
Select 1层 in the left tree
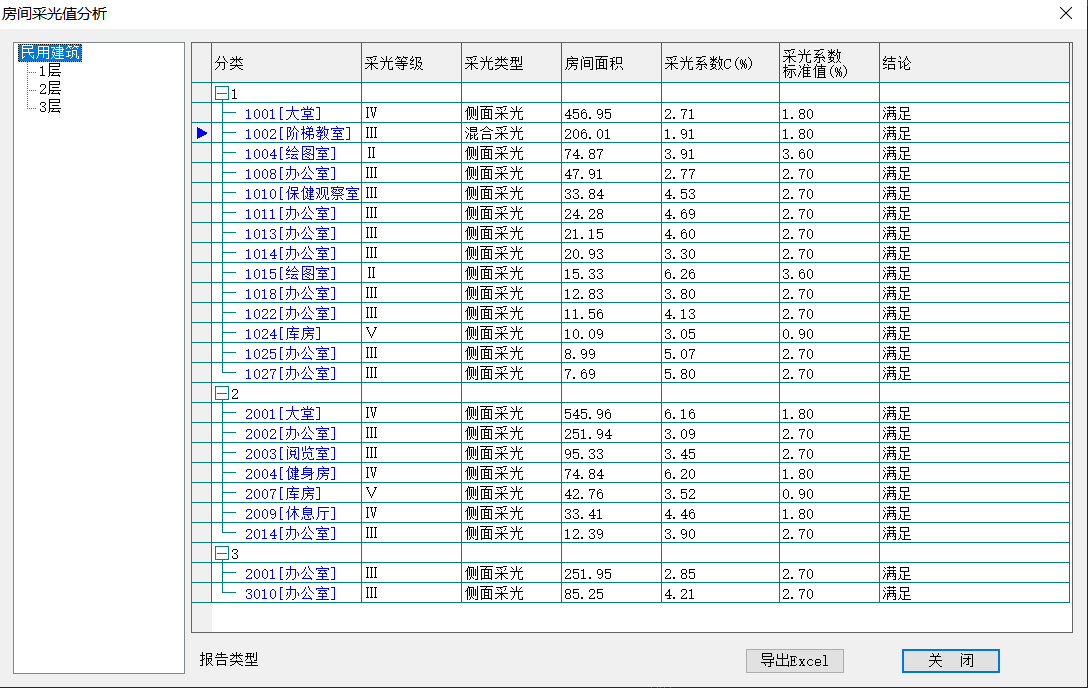coord(49,71)
